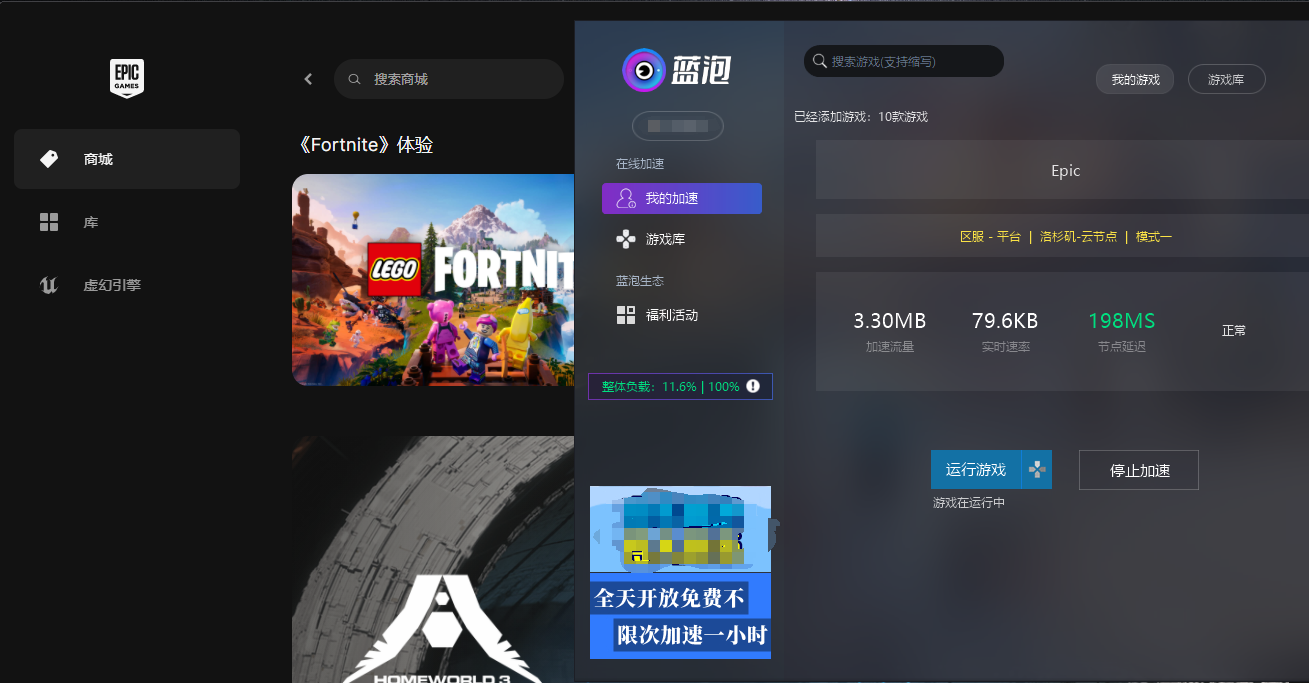The image size is (1309, 683).
Task: Switch to the 我的游戏 tab
Action: [x=1135, y=79]
